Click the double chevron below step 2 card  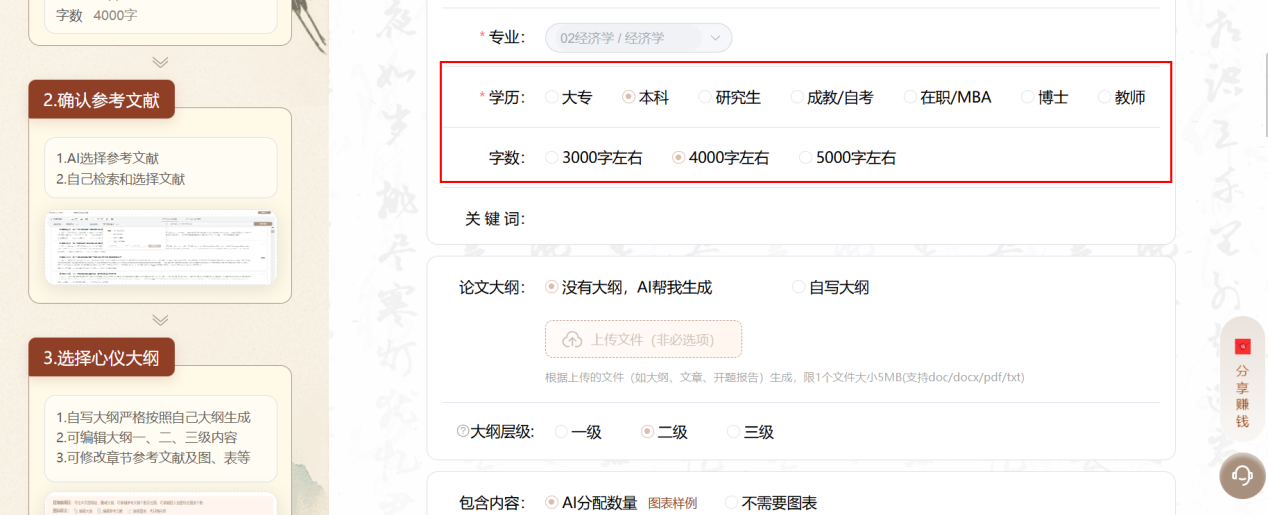point(160,319)
